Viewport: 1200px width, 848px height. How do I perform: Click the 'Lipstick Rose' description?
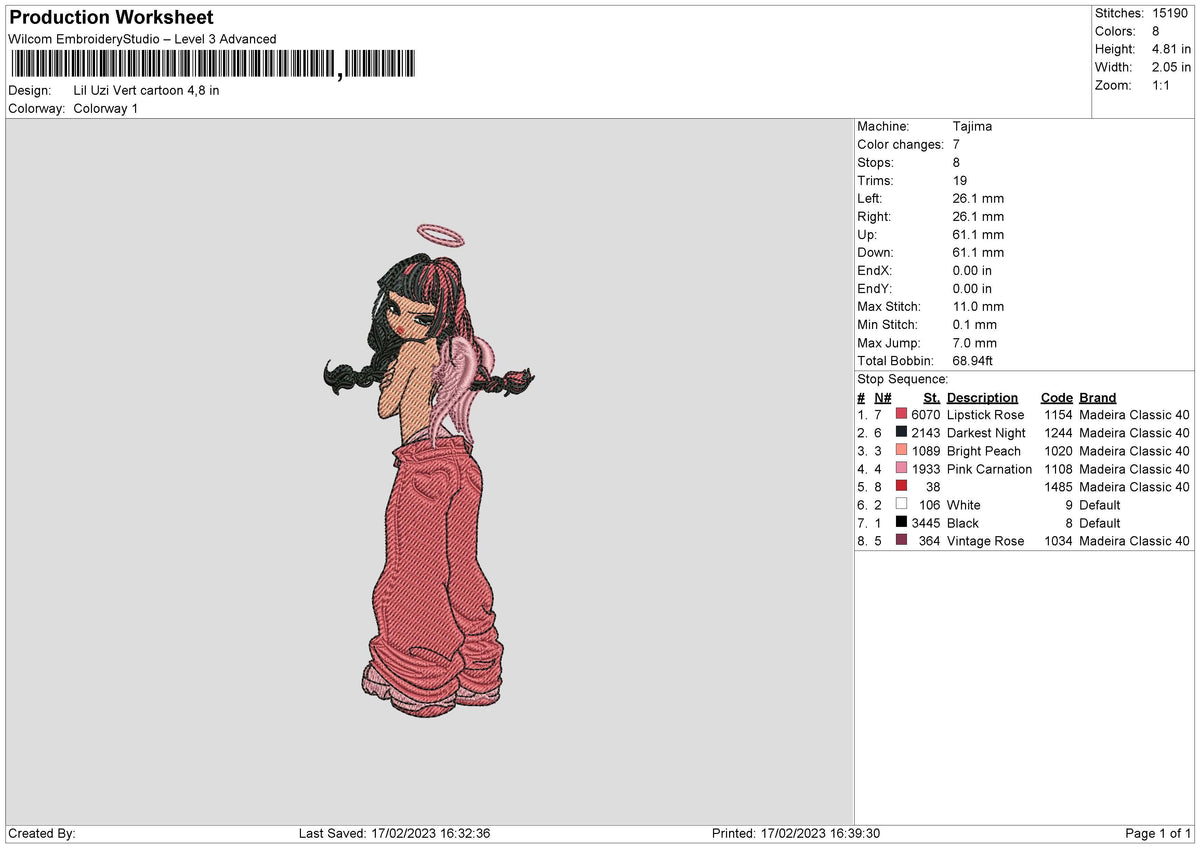(x=985, y=414)
